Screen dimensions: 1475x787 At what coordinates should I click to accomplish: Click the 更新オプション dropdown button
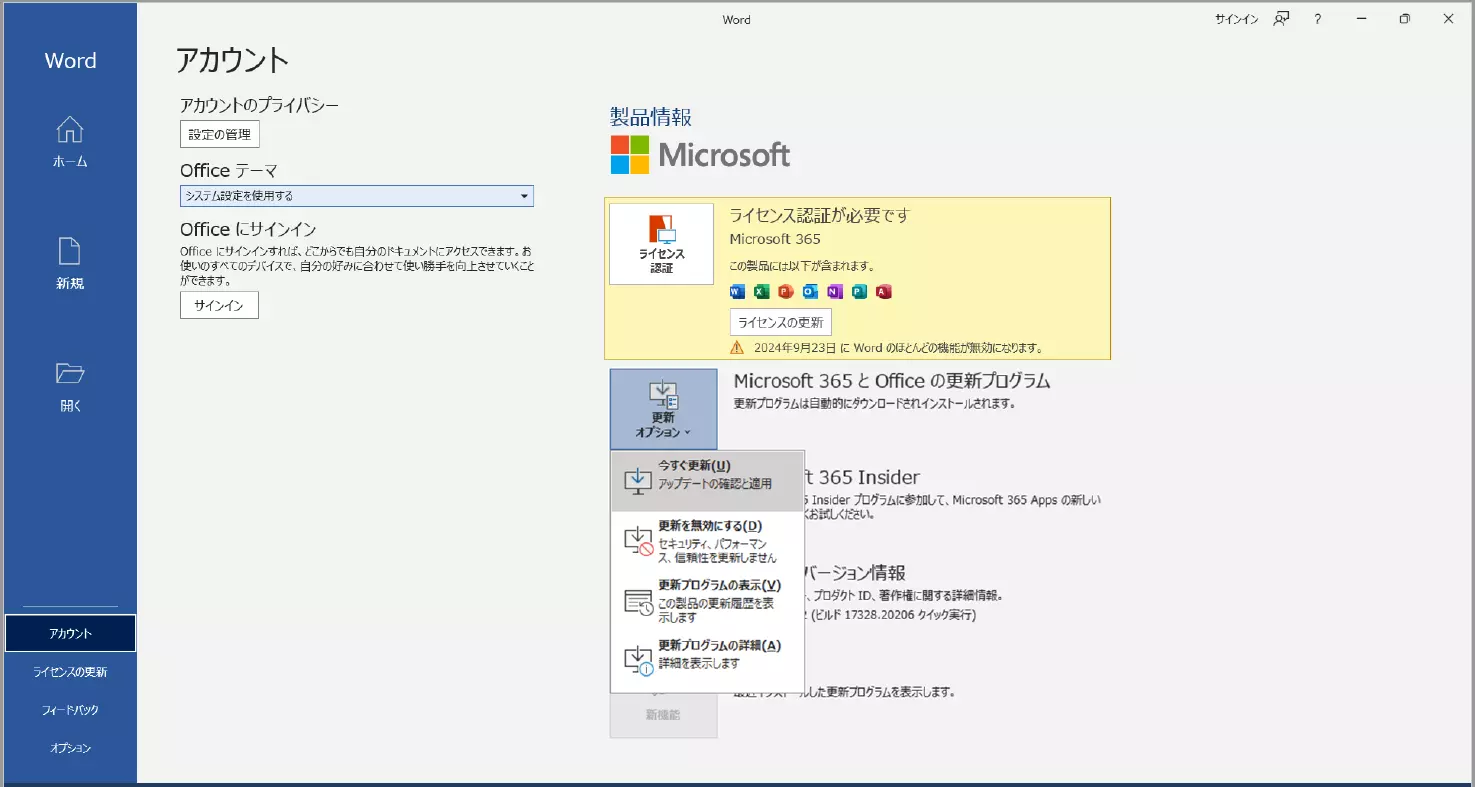[x=663, y=408]
